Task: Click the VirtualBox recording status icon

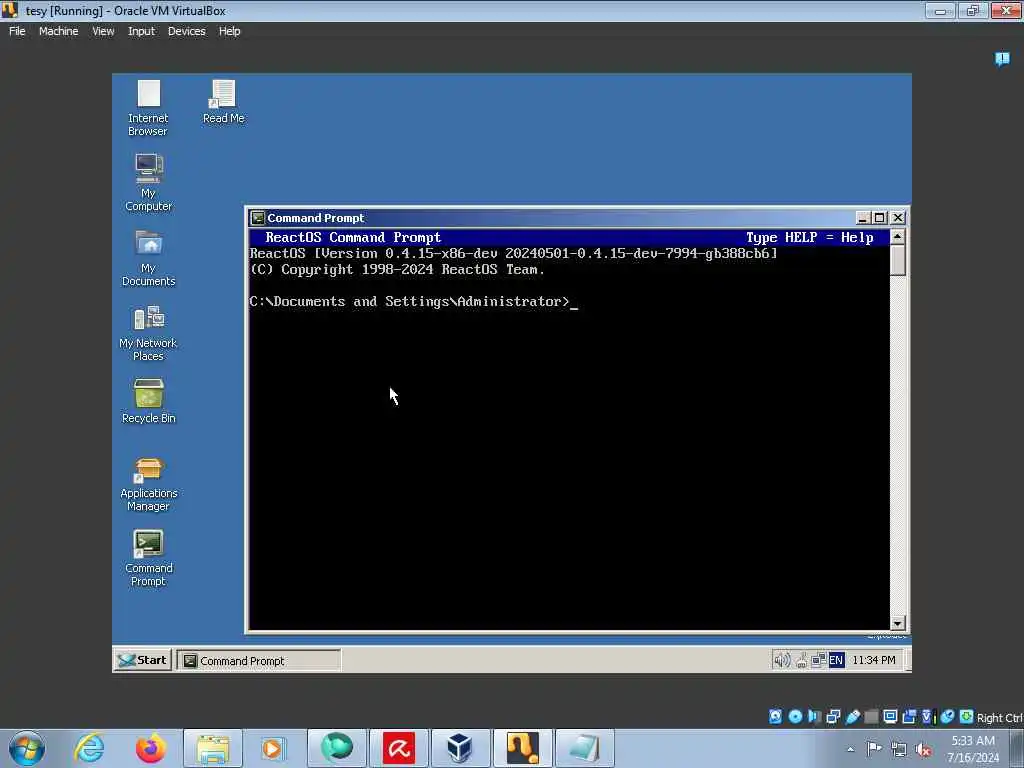Action: (x=909, y=716)
